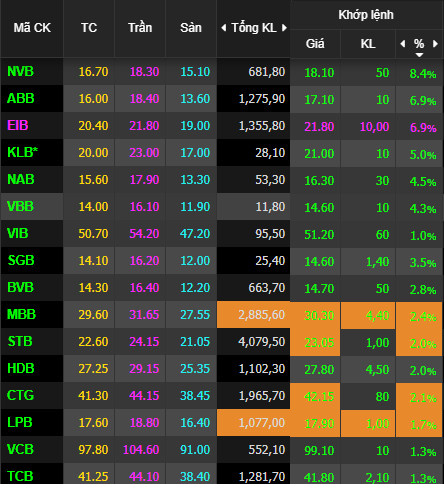Click EIB matched price 21.80 in Giá
Viewport: 444px width, 484px height.
click(319, 127)
